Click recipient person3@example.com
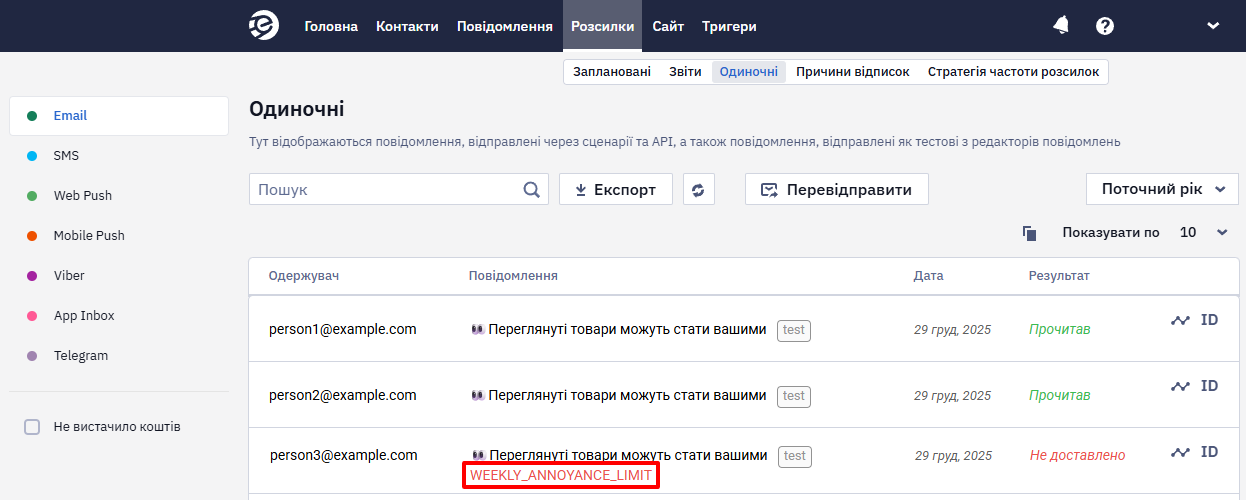1246x500 pixels. pyautogui.click(x=343, y=455)
